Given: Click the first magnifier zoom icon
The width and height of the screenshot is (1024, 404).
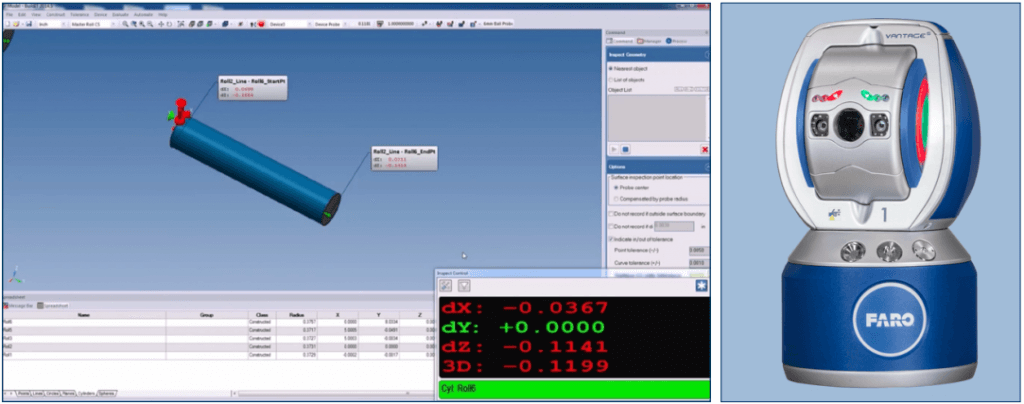Looking at the screenshot, I should (125, 23).
